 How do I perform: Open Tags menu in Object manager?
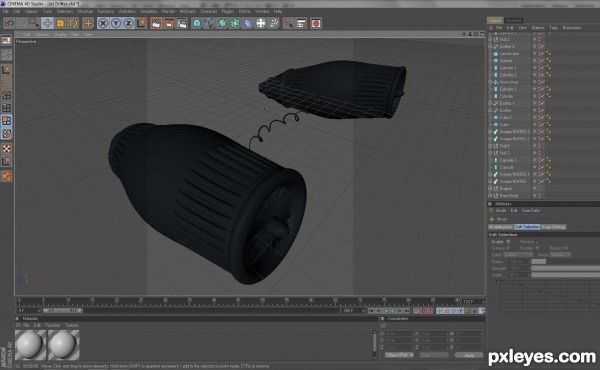click(553, 28)
